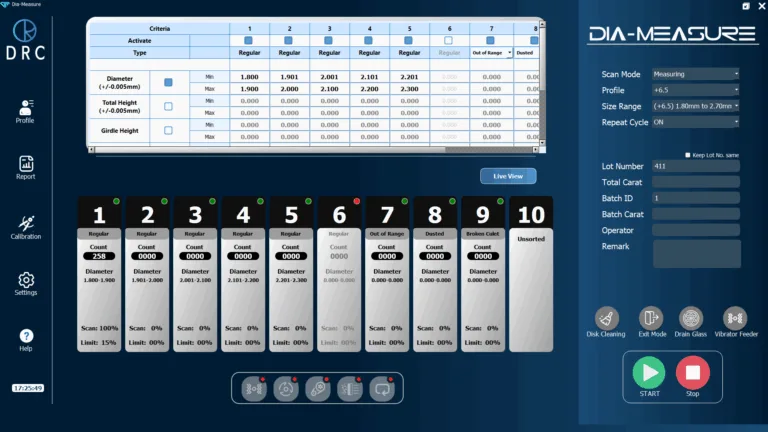Image resolution: width=768 pixels, height=432 pixels.
Task: Enable Activate checkbox for criteria column 6
Action: tap(448, 41)
